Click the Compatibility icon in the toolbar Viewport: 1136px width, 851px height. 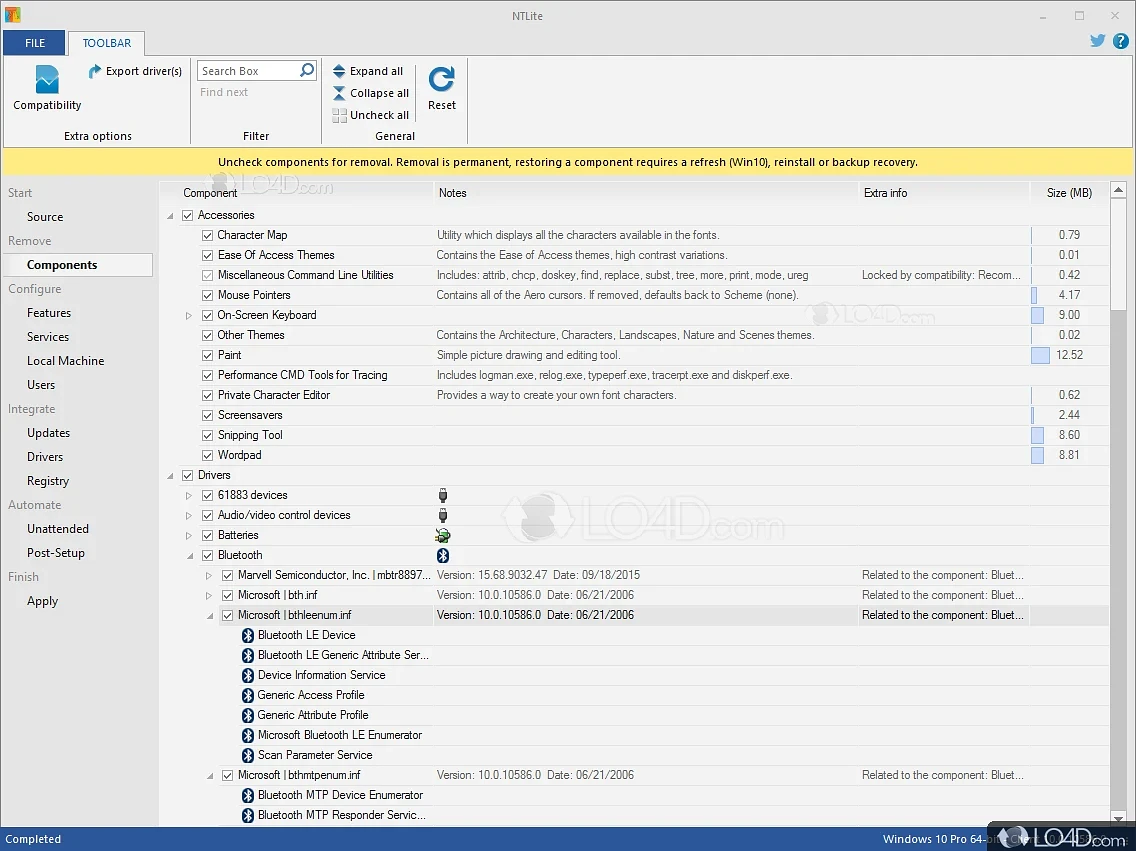click(47, 80)
